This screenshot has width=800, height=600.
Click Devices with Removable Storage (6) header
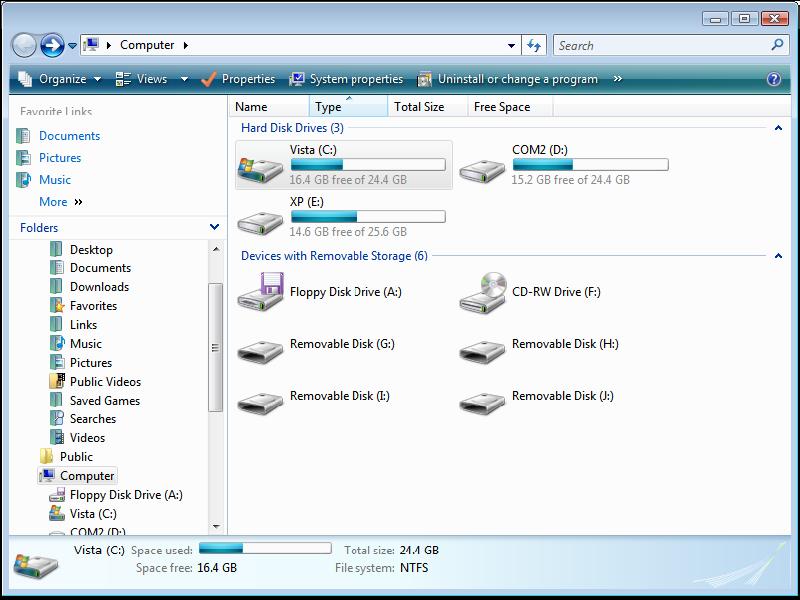pyautogui.click(x=334, y=256)
